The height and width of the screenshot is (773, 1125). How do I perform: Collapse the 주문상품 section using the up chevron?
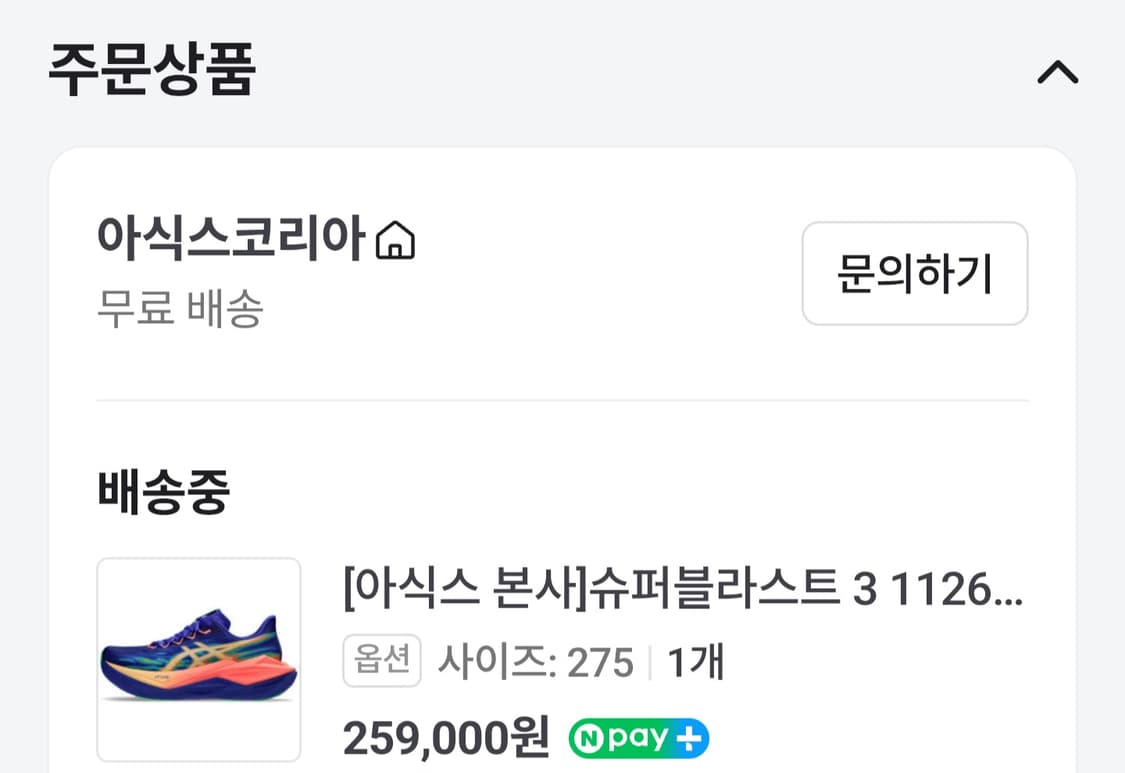(1058, 71)
